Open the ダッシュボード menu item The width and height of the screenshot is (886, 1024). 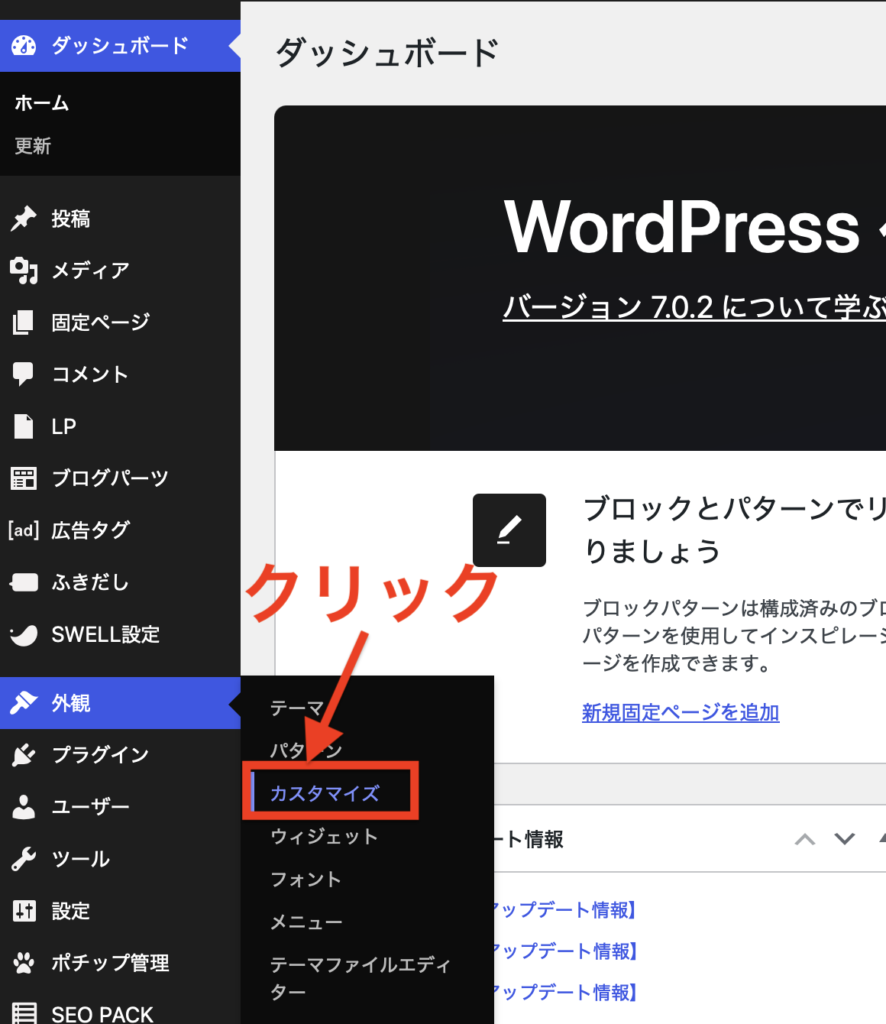coord(120,46)
